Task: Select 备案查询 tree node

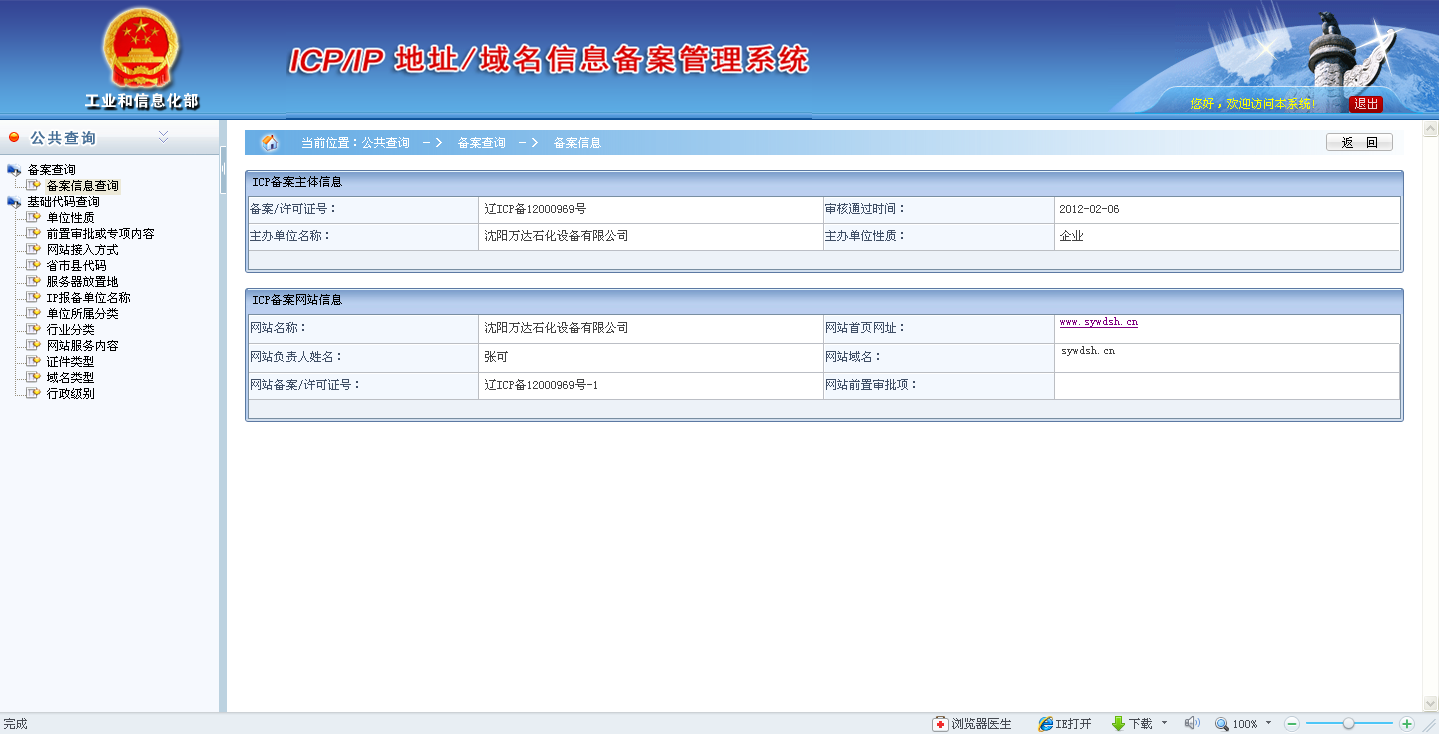Action: click(x=51, y=170)
